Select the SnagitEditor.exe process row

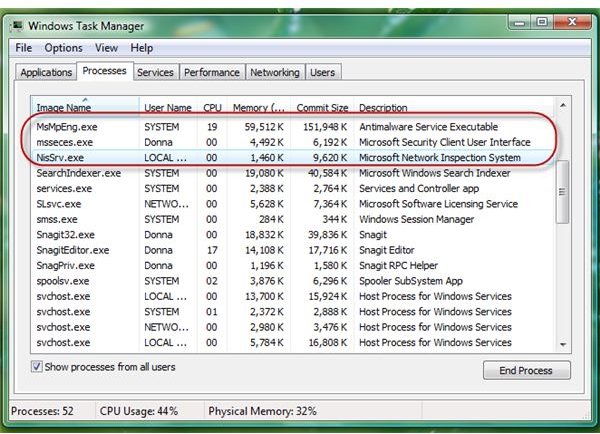pyautogui.click(x=292, y=250)
